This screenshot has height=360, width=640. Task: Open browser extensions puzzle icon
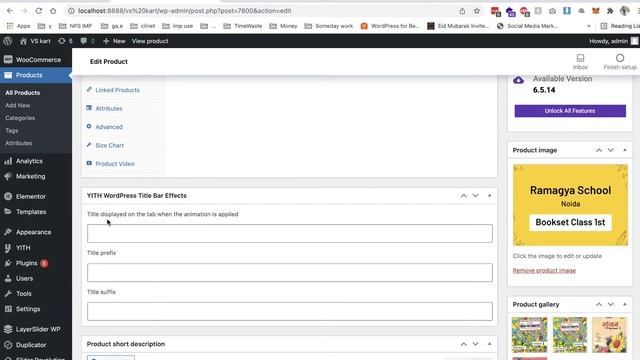[x=610, y=11]
